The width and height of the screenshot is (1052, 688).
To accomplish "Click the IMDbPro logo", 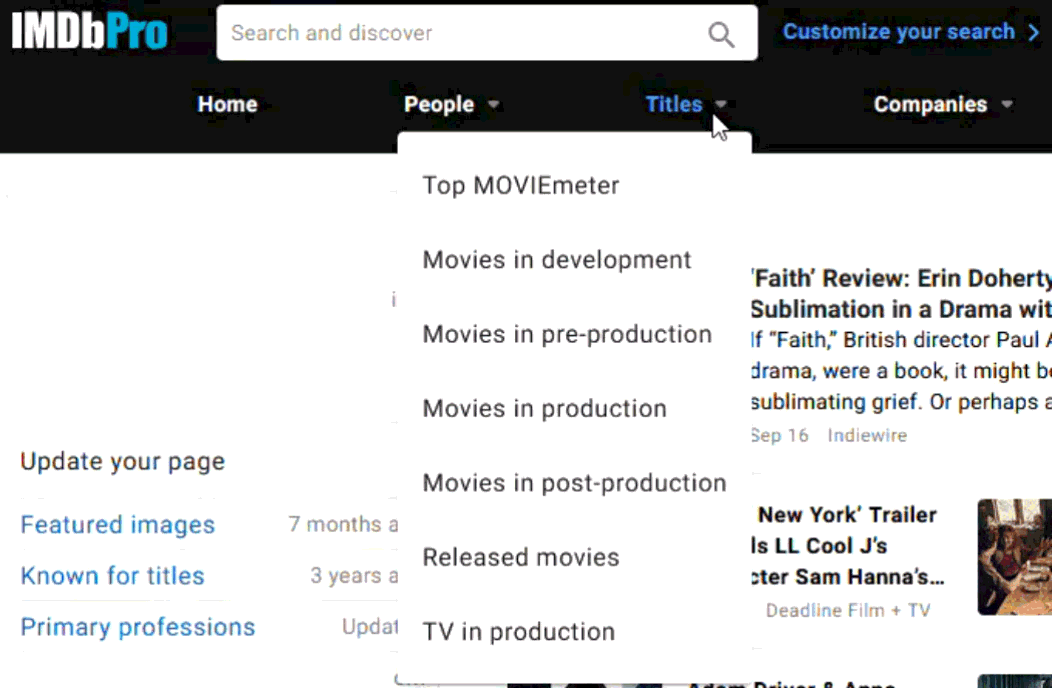I will pyautogui.click(x=89, y=31).
